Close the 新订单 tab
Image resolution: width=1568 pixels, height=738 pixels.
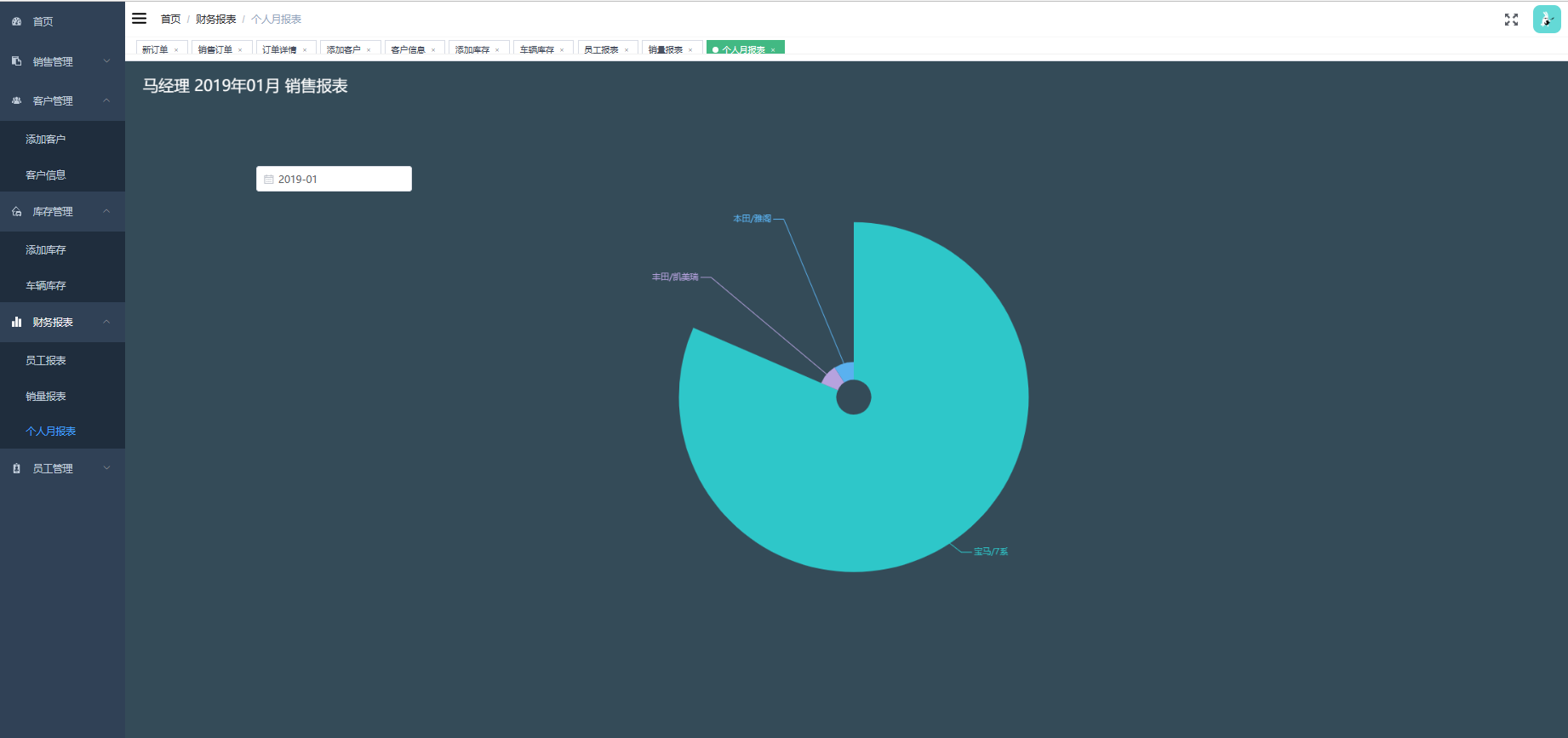pos(176,50)
